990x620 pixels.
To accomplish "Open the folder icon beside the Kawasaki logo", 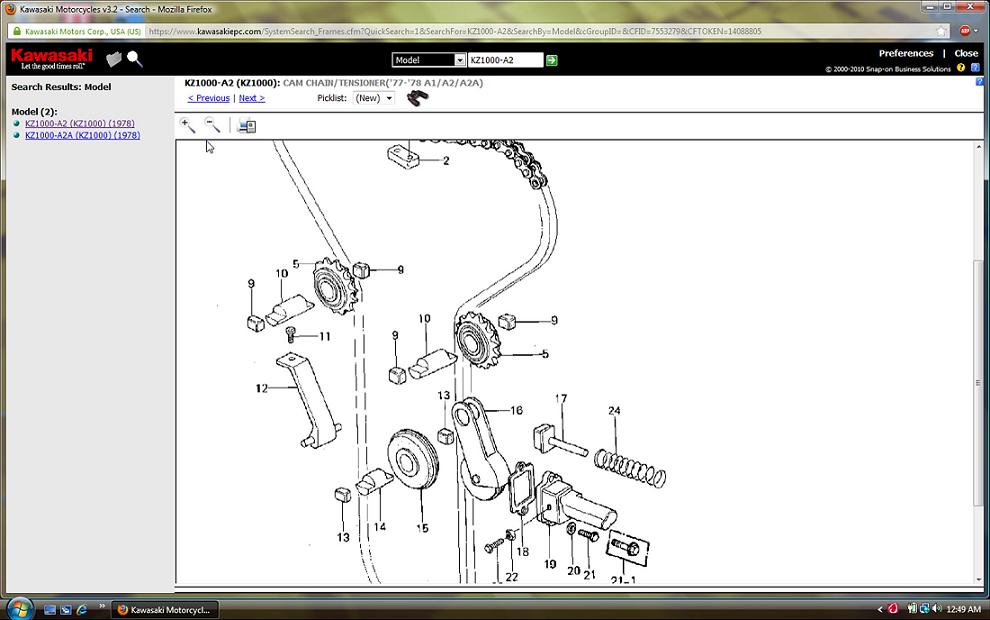I will coord(114,59).
